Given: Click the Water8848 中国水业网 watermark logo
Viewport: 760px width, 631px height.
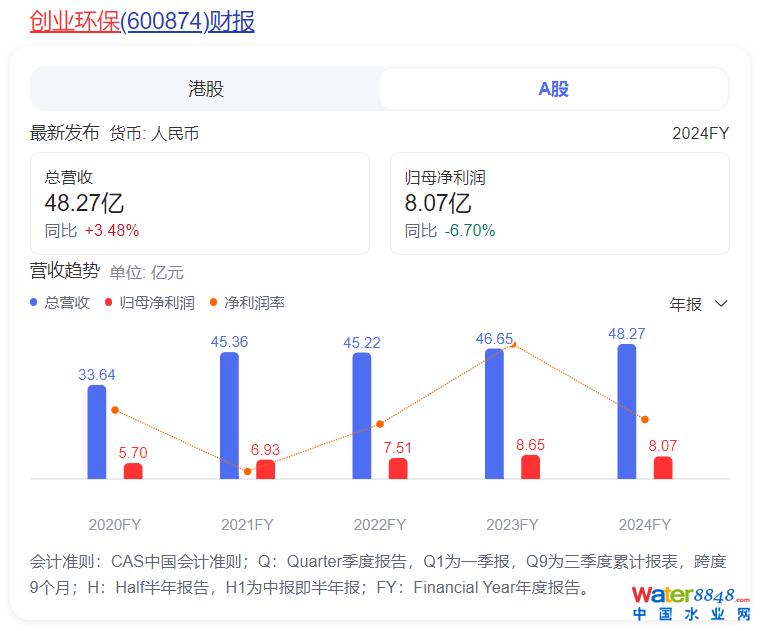Looking at the screenshot, I should [x=690, y=603].
